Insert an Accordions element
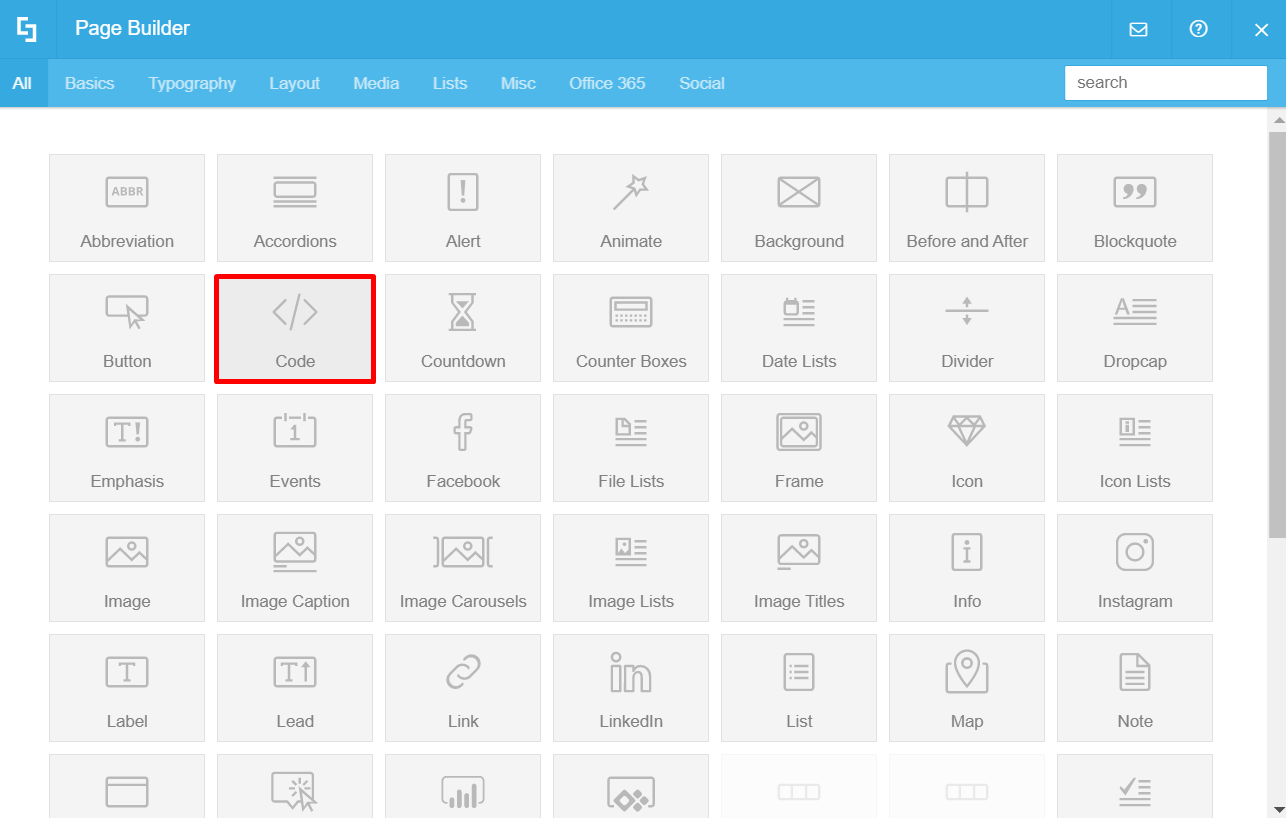The image size is (1286, 818). [294, 208]
